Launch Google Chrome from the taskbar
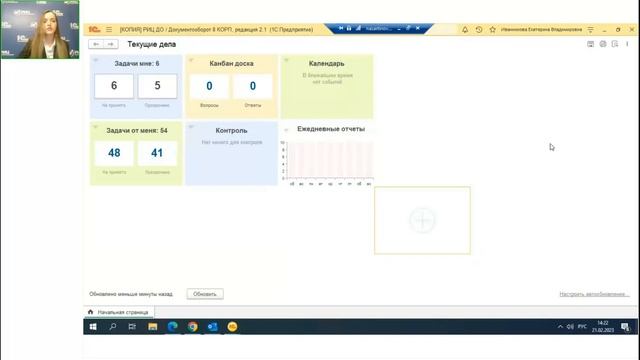 coord(193,327)
